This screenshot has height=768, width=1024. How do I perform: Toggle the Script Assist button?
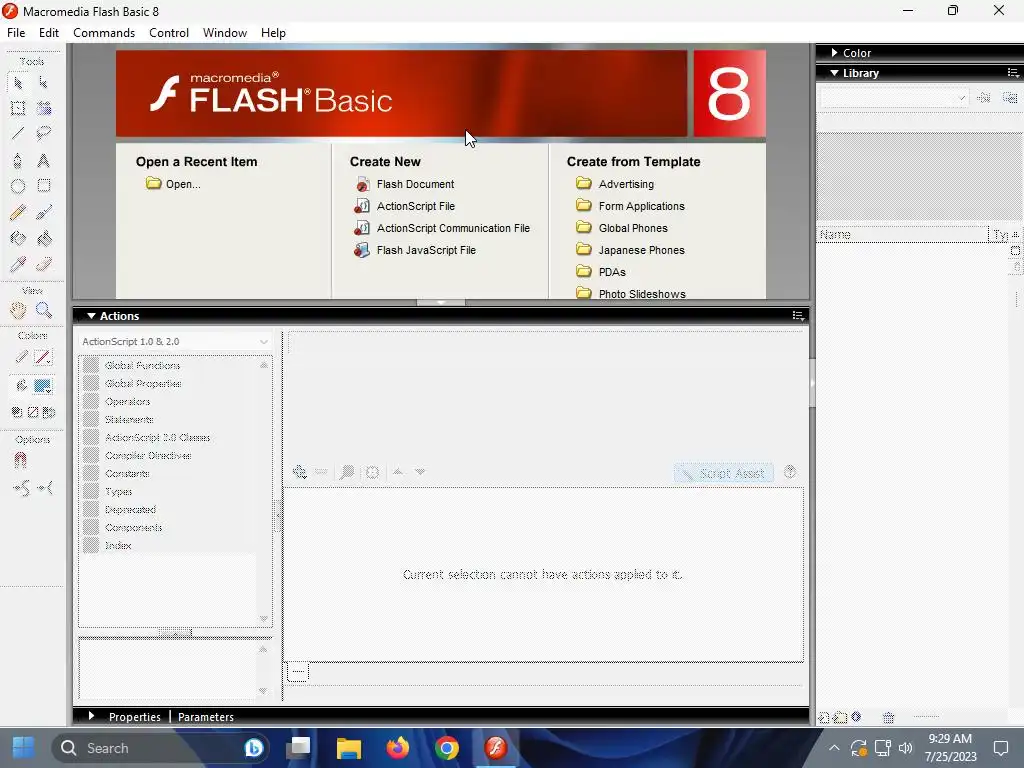[x=724, y=473]
